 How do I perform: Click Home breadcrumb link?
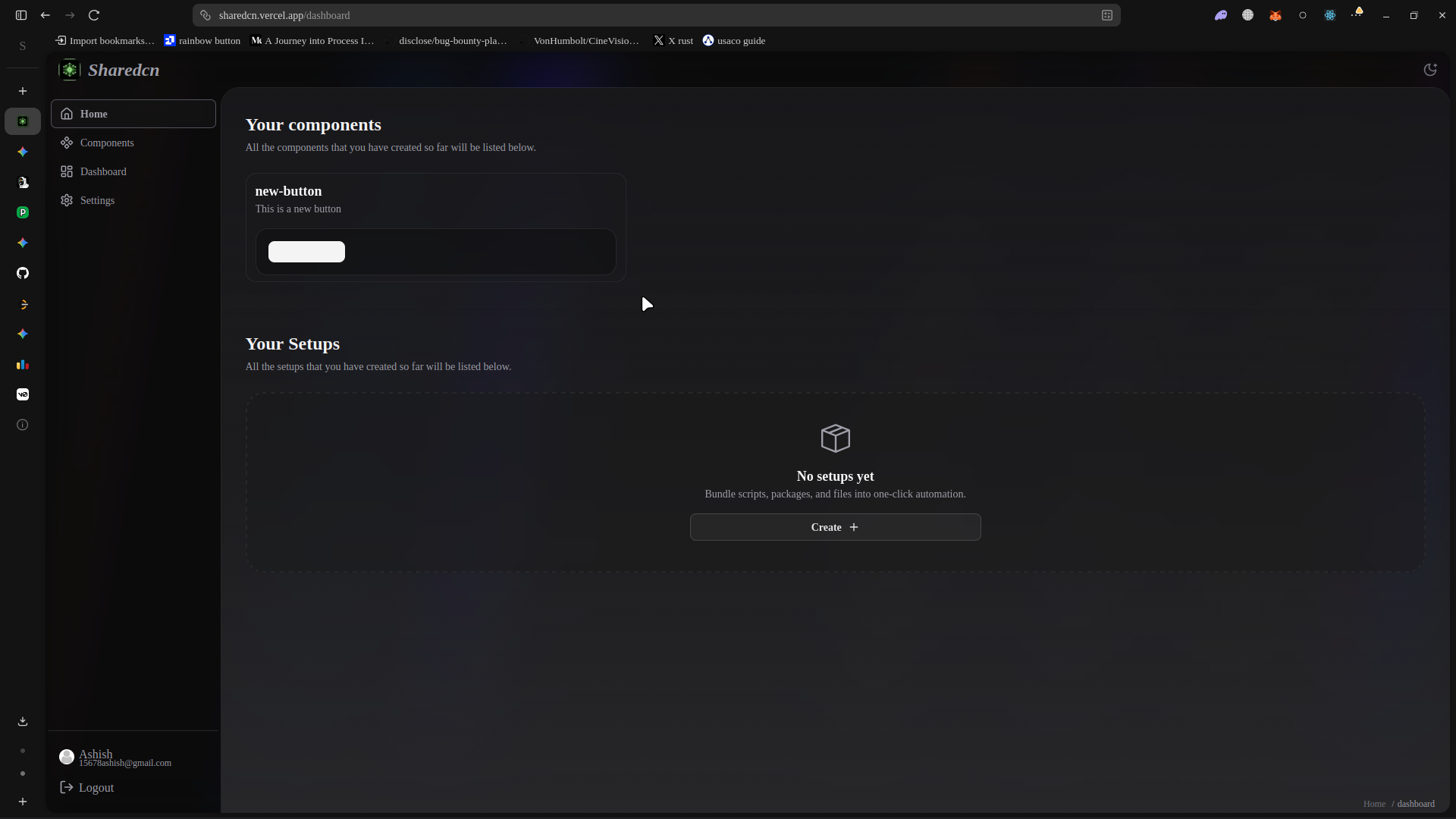pos(1374,804)
